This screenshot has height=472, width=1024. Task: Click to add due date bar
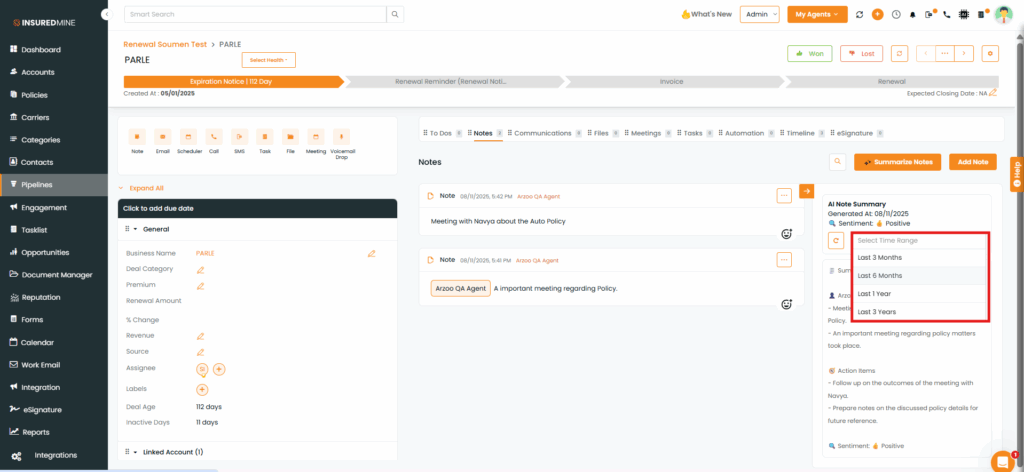point(257,208)
